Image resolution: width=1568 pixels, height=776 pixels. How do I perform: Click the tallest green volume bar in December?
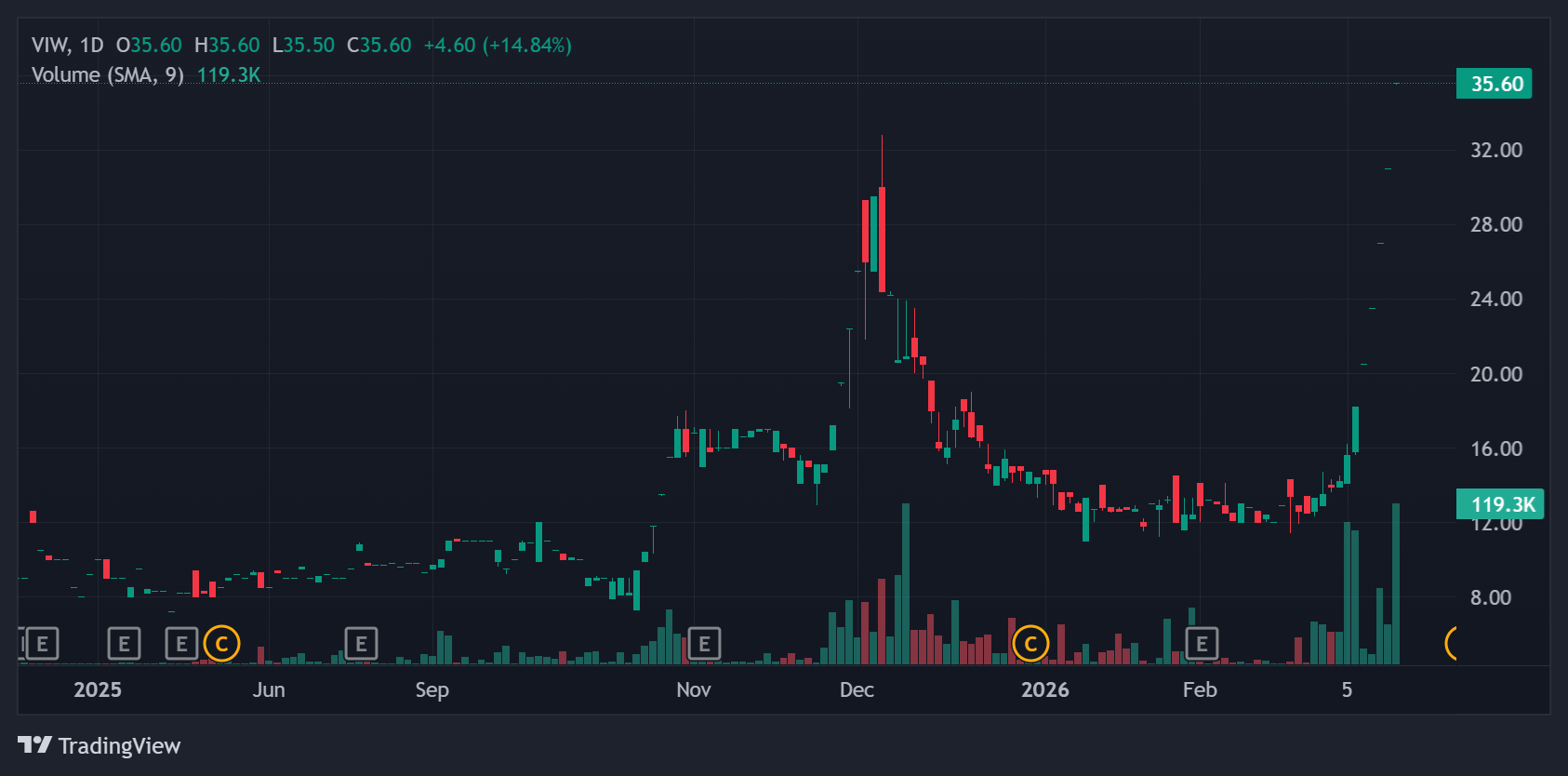click(x=906, y=584)
